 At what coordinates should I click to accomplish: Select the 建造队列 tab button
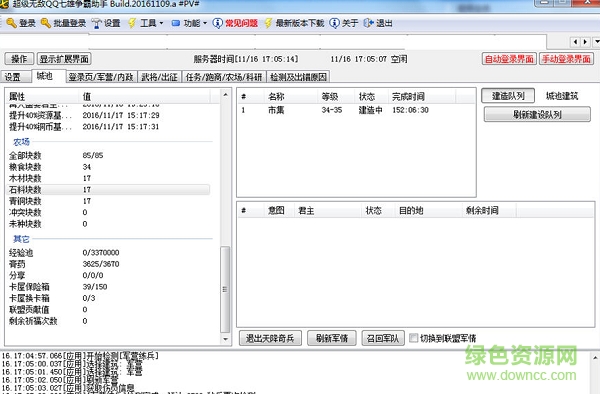(x=508, y=96)
